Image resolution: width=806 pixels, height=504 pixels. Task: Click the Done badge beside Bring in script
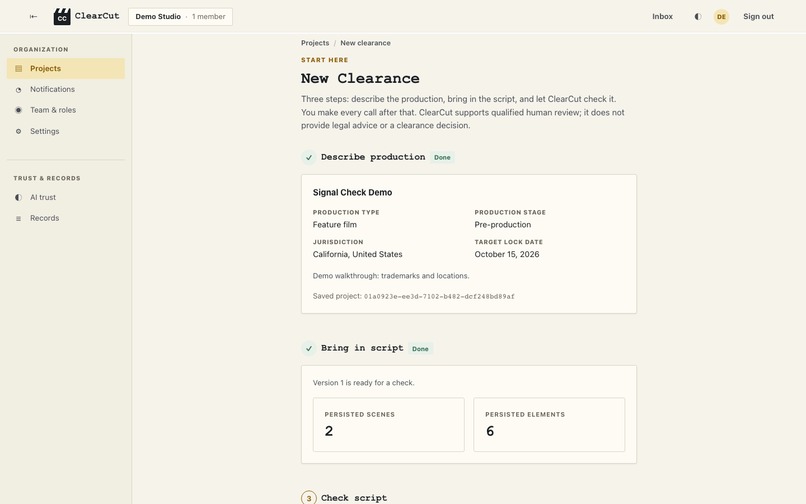[x=420, y=349]
